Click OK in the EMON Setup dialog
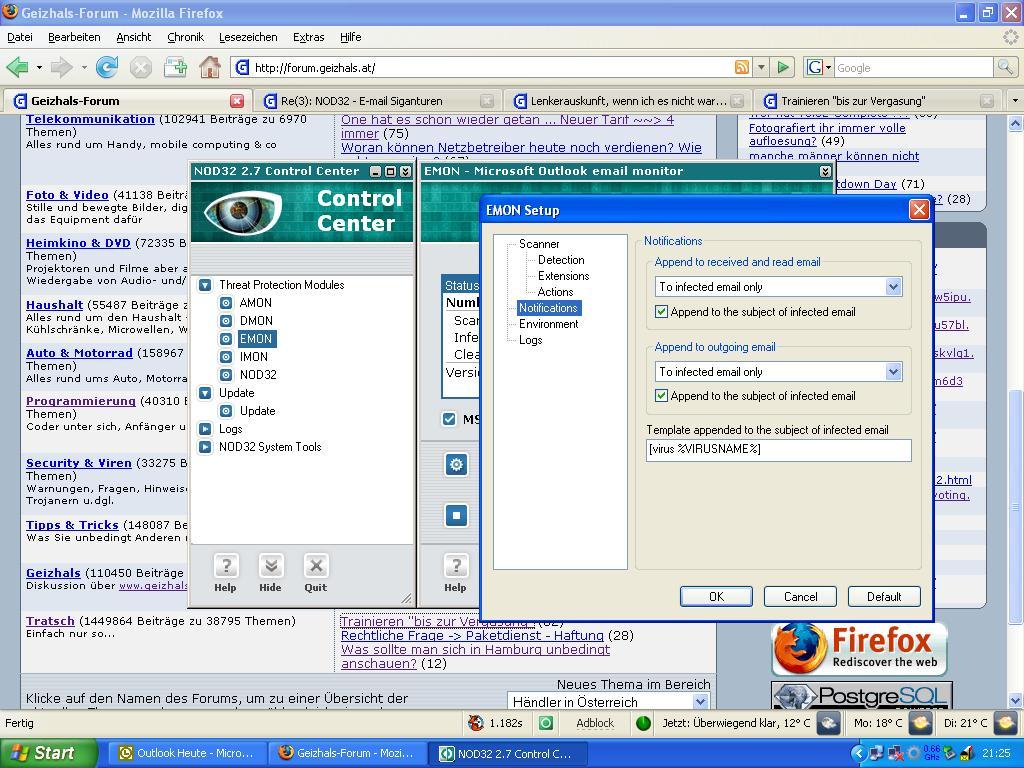The width and height of the screenshot is (1024, 768). click(x=716, y=596)
